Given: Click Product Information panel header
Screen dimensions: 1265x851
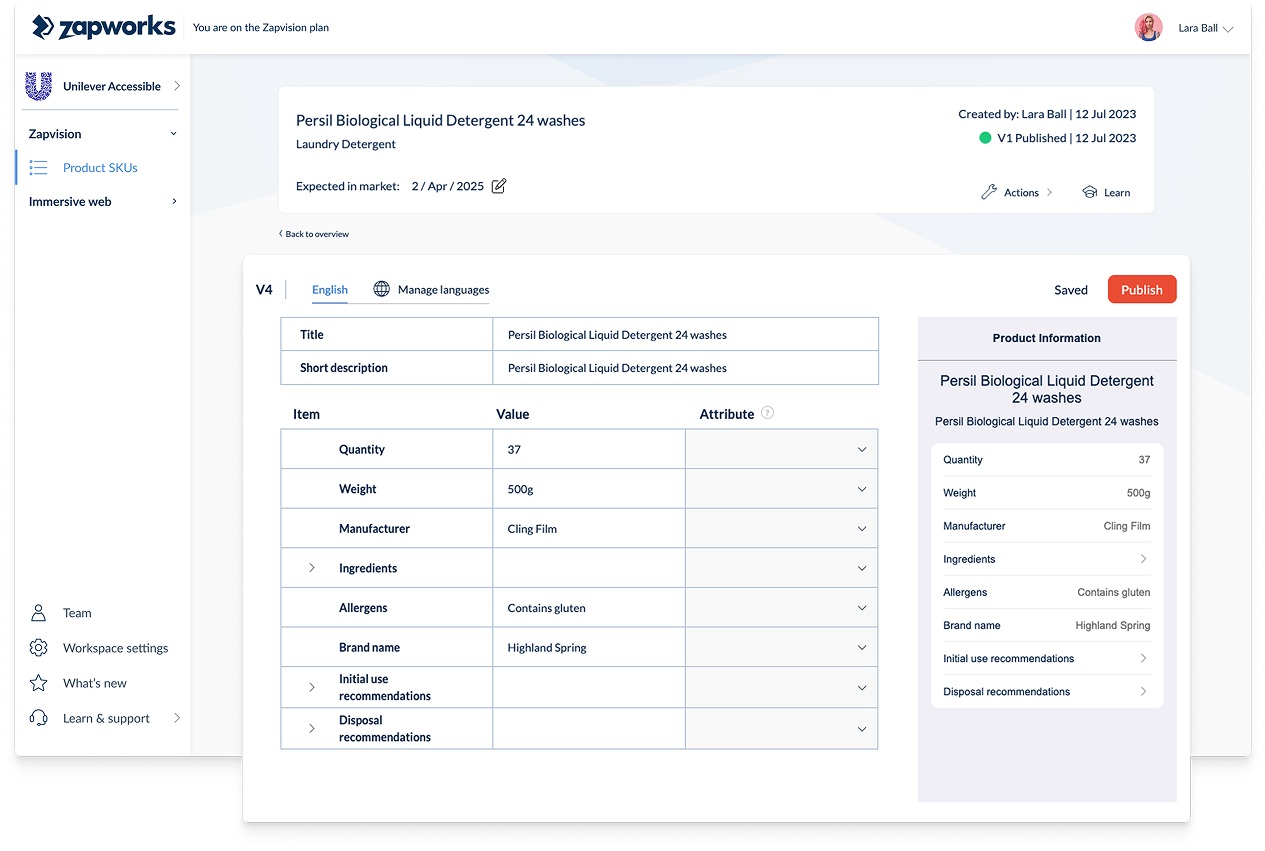Looking at the screenshot, I should [x=1047, y=338].
